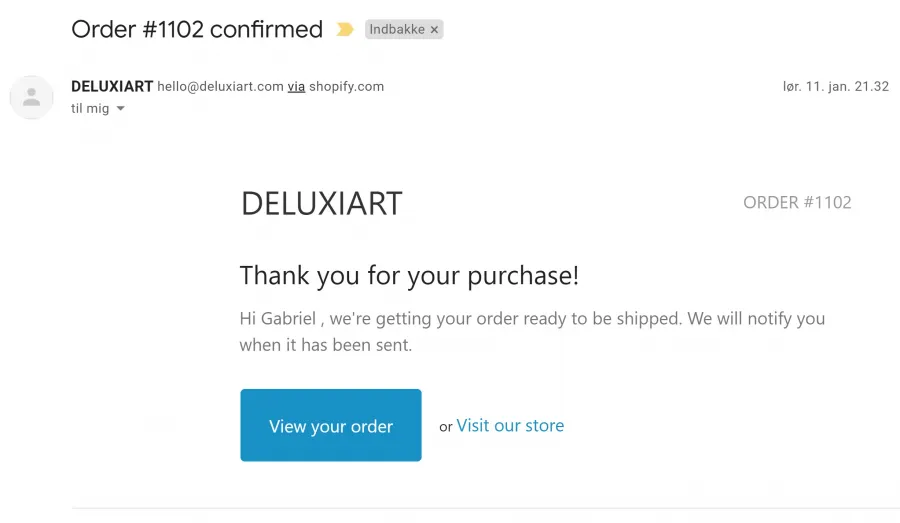The image size is (900, 523).
Task: Click the 'Hi Gabriel' message paragraph
Action: [x=532, y=331]
